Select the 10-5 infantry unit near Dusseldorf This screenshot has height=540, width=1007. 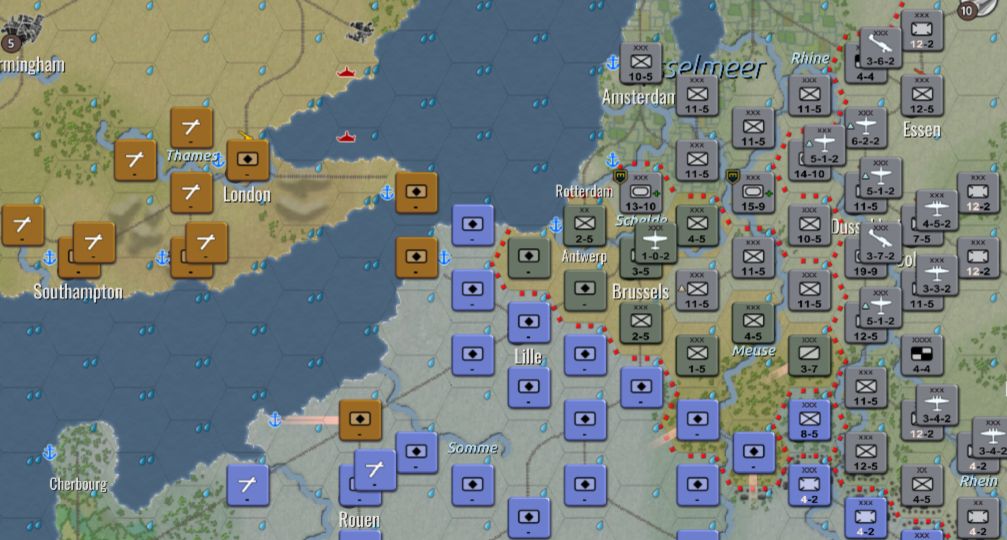[x=809, y=225]
